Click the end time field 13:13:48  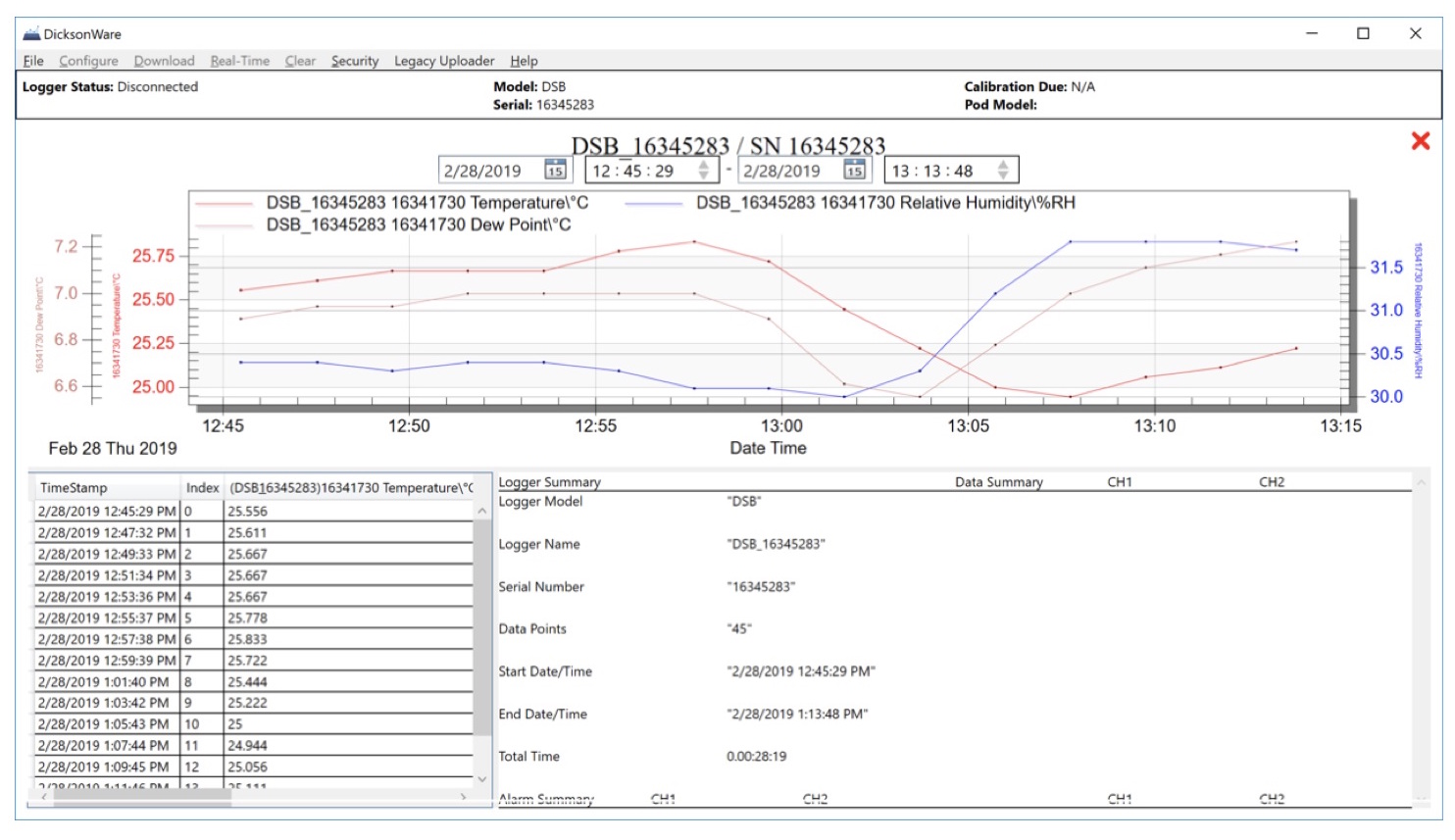(x=932, y=171)
